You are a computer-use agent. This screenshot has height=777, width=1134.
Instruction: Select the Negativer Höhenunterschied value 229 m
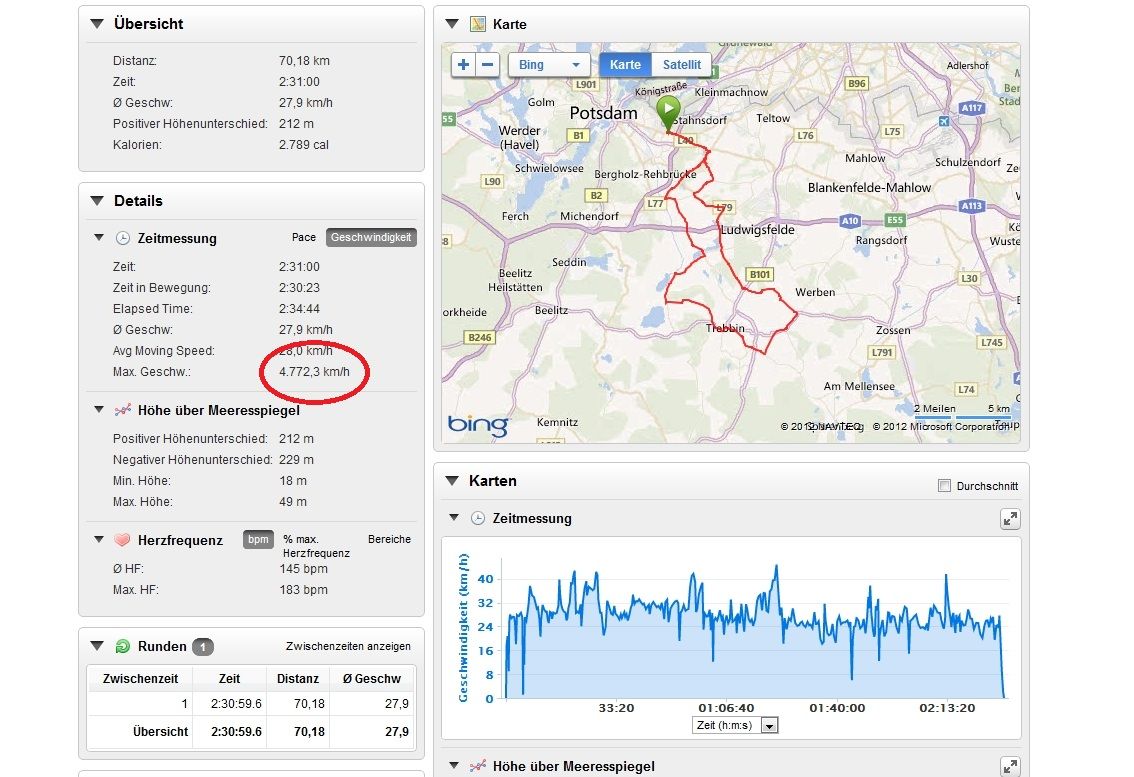pos(296,460)
